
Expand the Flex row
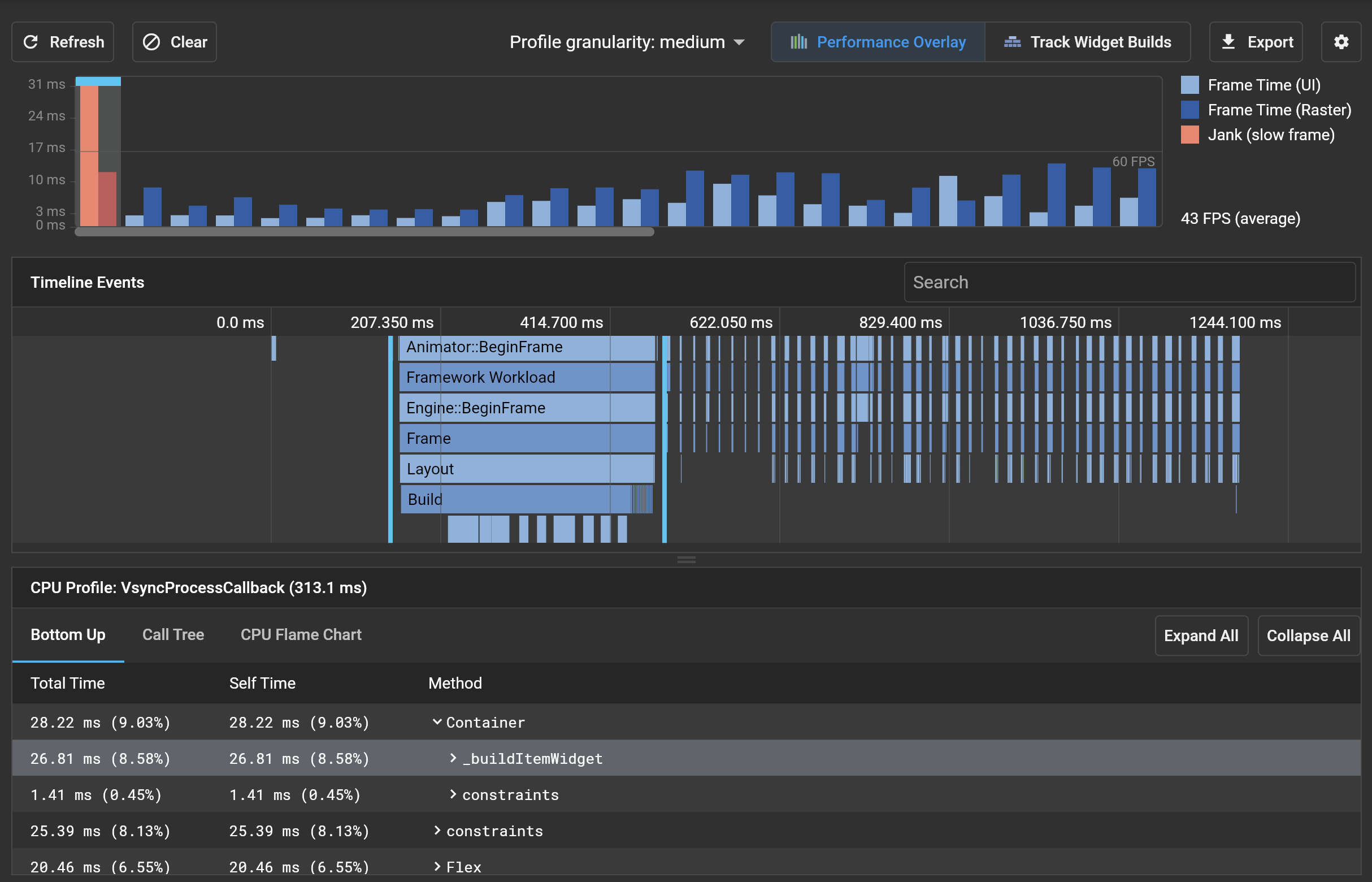click(437, 866)
